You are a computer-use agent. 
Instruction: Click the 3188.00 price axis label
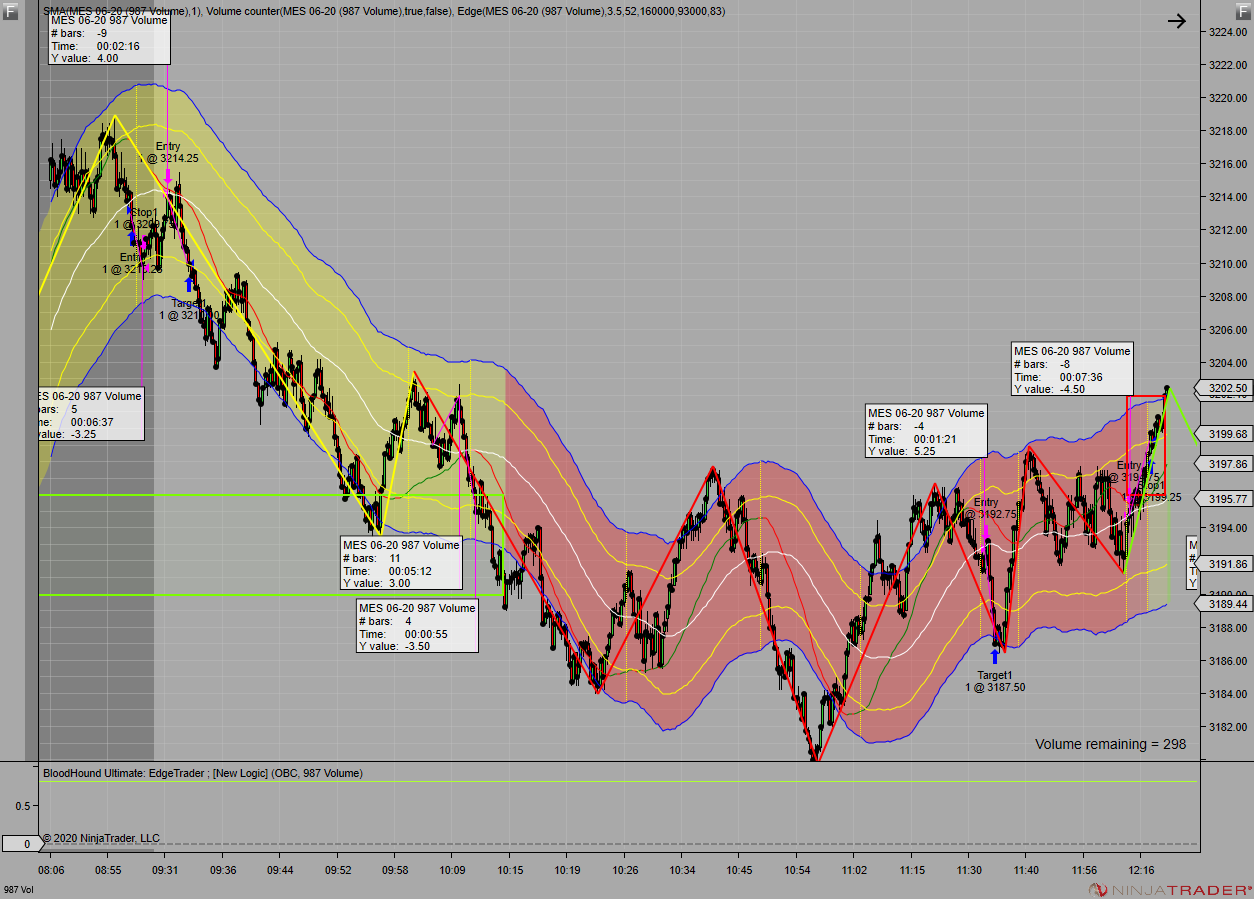pos(1228,628)
